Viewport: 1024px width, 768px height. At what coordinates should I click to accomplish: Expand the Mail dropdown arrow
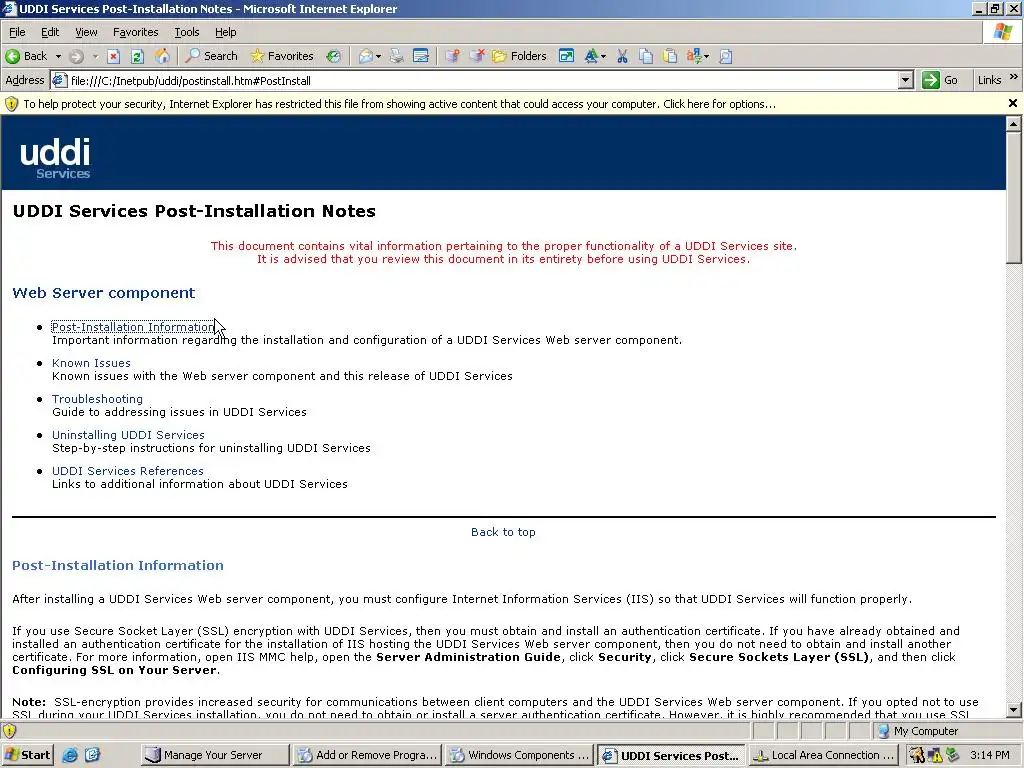tap(378, 56)
